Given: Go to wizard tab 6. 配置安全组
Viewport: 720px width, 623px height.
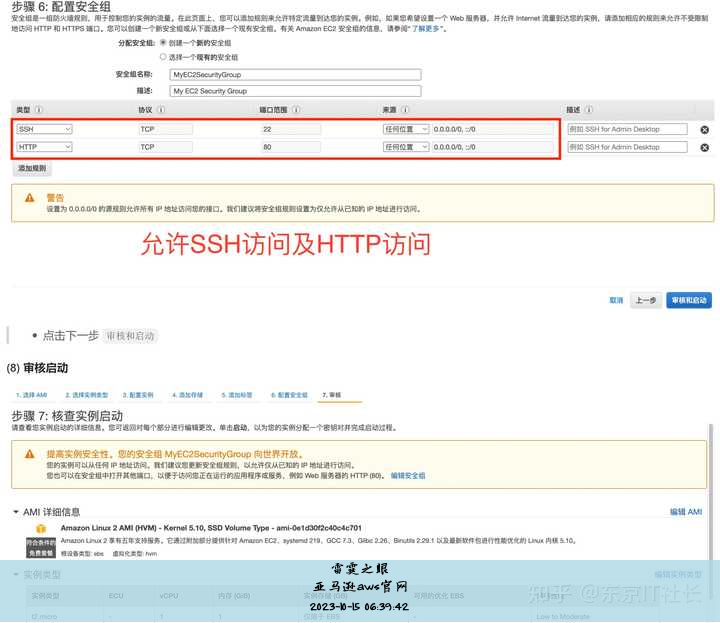Looking at the screenshot, I should 289,395.
